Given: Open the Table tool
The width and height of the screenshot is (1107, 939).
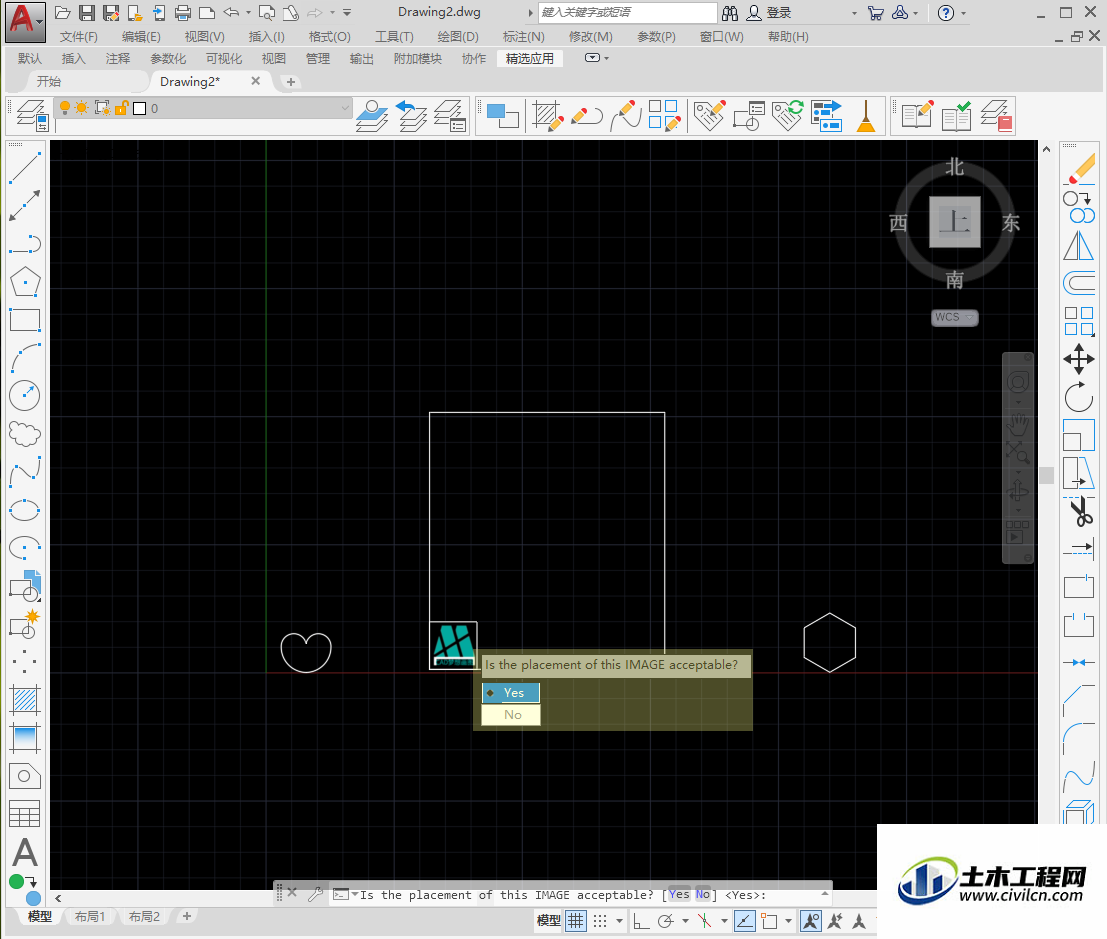Looking at the screenshot, I should tap(25, 814).
